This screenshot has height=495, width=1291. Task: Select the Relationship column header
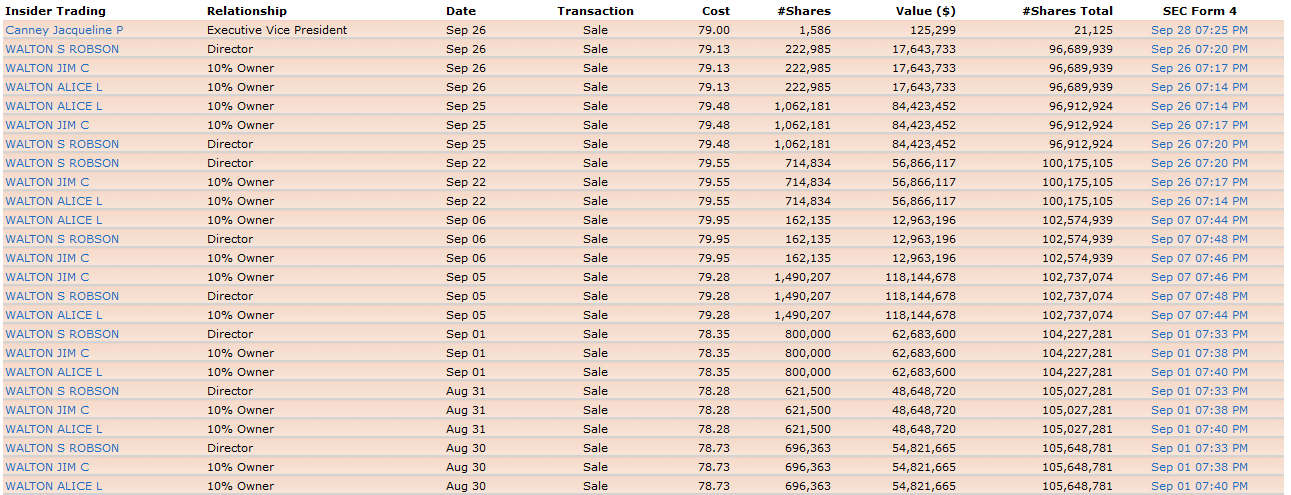pyautogui.click(x=247, y=11)
